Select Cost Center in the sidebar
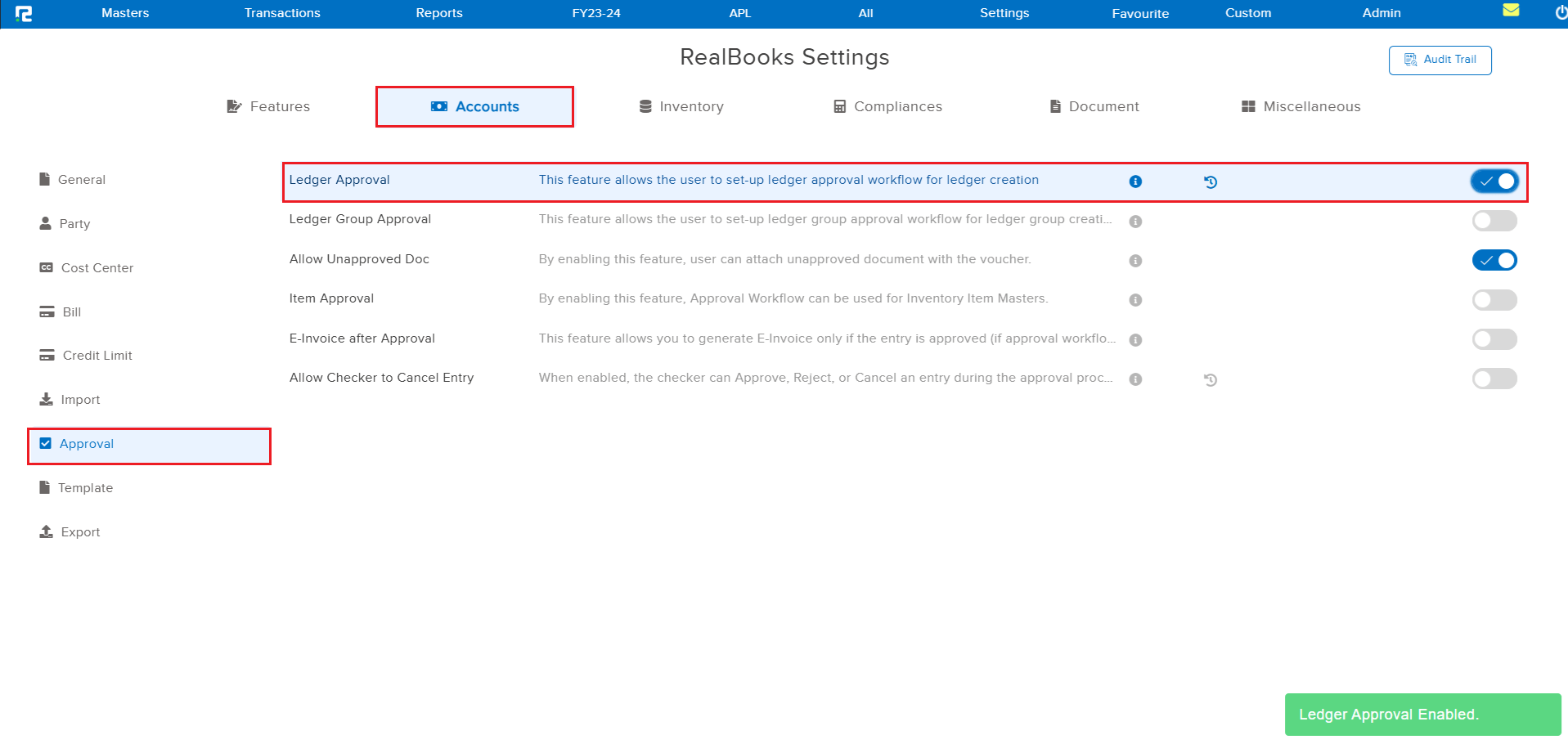This screenshot has height=744, width=1568. 87,267
